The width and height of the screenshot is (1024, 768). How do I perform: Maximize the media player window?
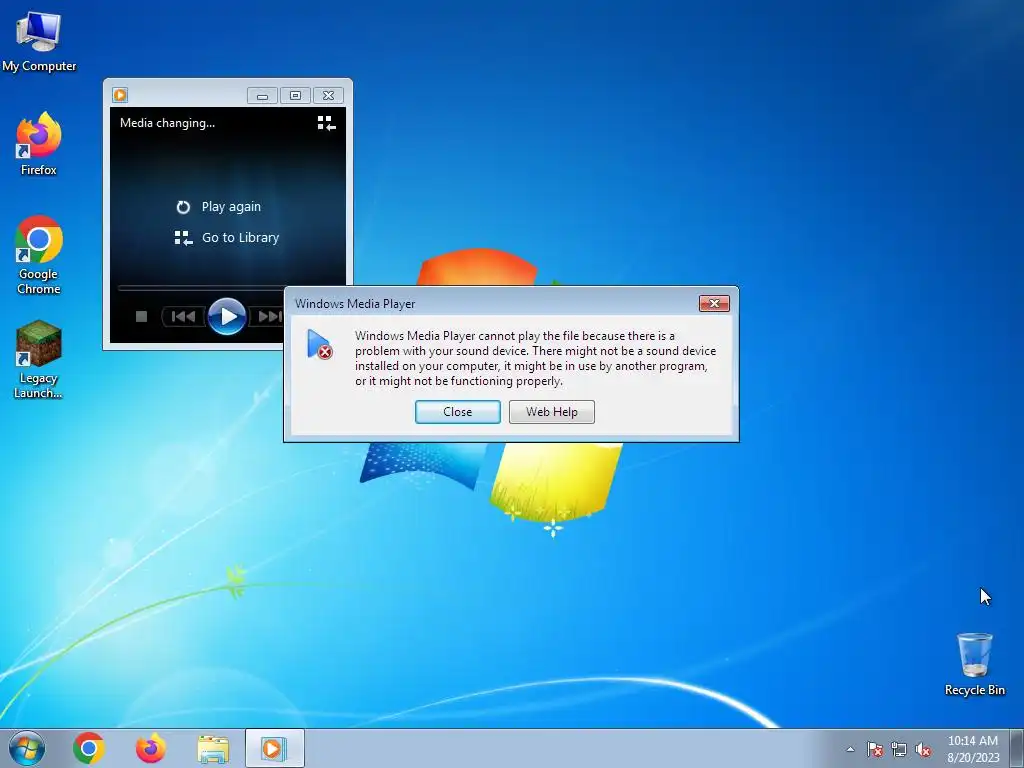coord(295,96)
